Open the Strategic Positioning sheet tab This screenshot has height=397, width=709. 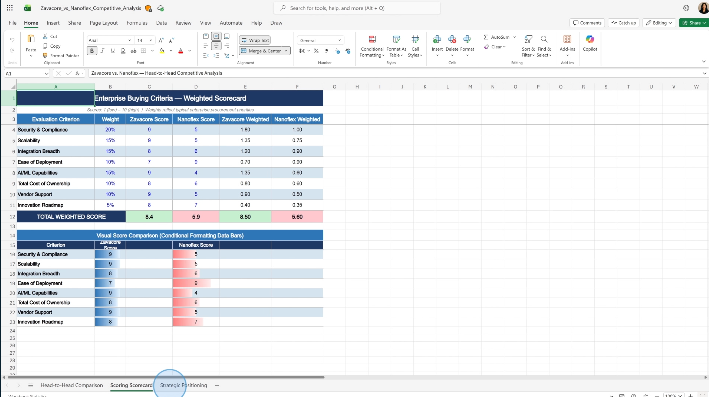(x=183, y=385)
